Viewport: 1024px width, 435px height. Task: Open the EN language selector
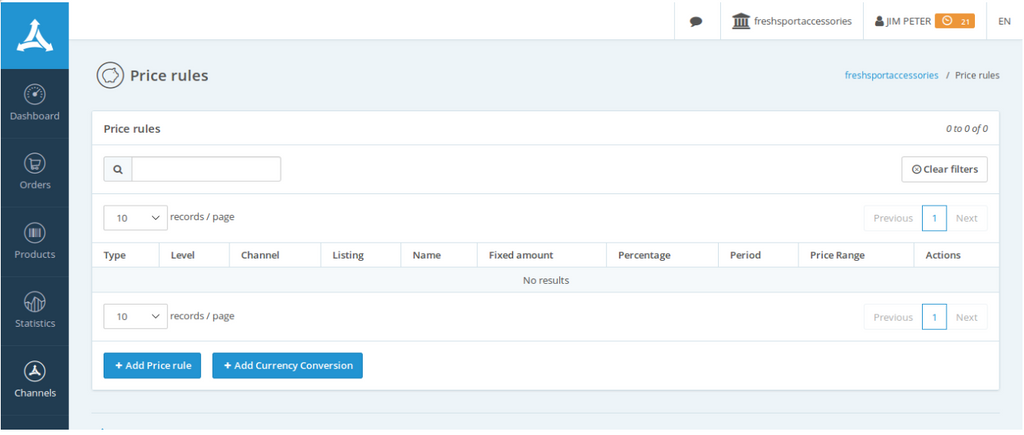[x=1004, y=21]
